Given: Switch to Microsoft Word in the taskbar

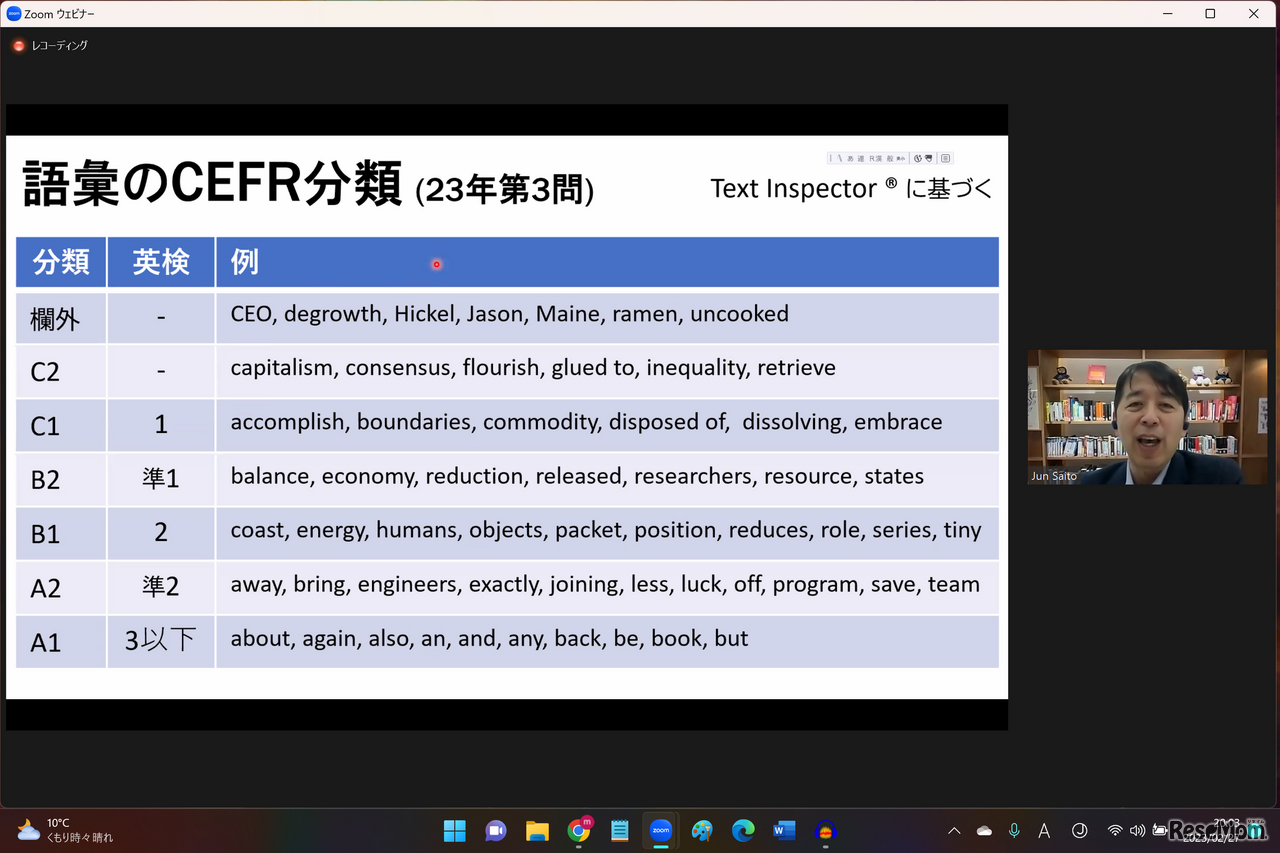Looking at the screenshot, I should (784, 831).
